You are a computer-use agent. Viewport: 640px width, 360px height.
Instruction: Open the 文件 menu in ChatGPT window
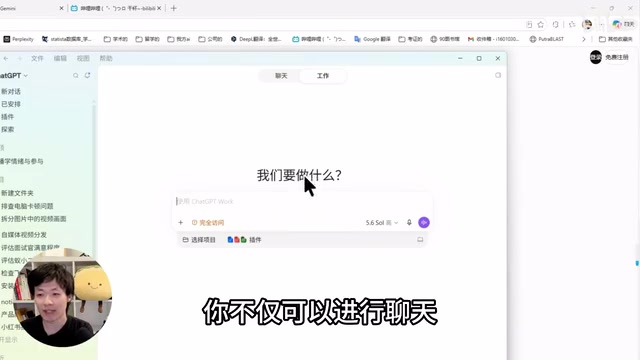[37, 58]
